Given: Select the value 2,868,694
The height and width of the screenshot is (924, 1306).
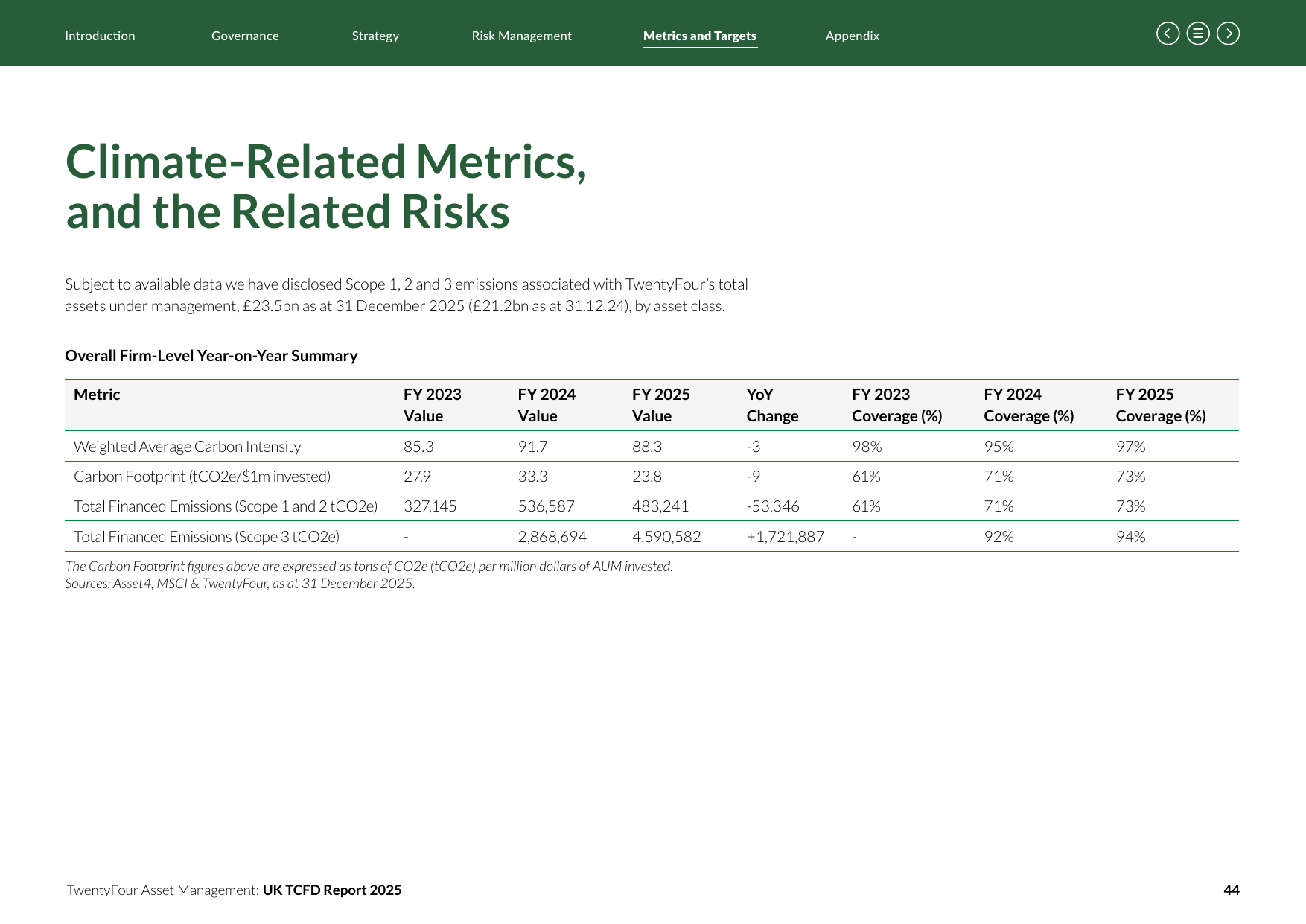Looking at the screenshot, I should (x=552, y=537).
